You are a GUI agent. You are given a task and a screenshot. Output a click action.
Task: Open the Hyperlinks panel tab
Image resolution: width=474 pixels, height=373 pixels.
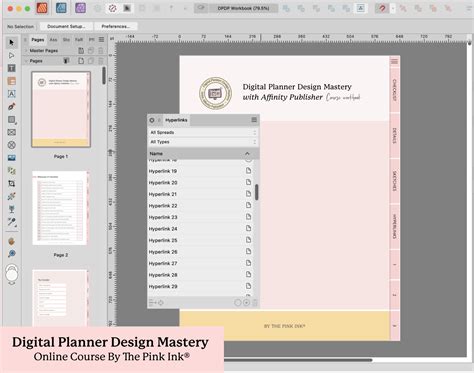point(176,120)
